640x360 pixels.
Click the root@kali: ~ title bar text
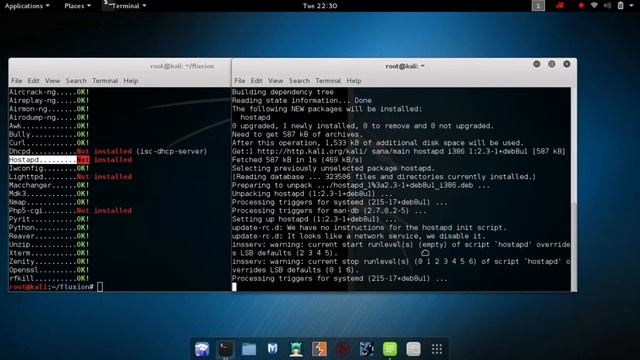pos(404,66)
